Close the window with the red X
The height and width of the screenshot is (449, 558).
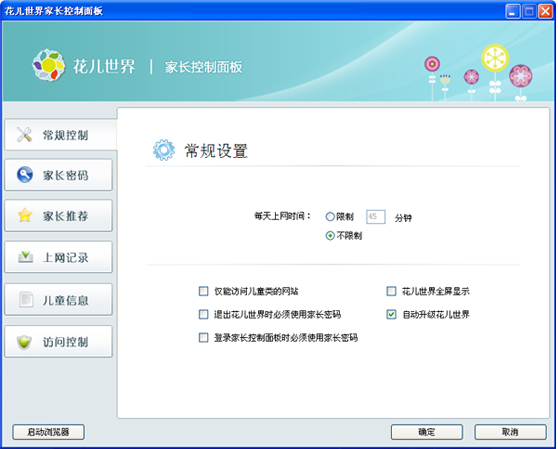pos(545,12)
